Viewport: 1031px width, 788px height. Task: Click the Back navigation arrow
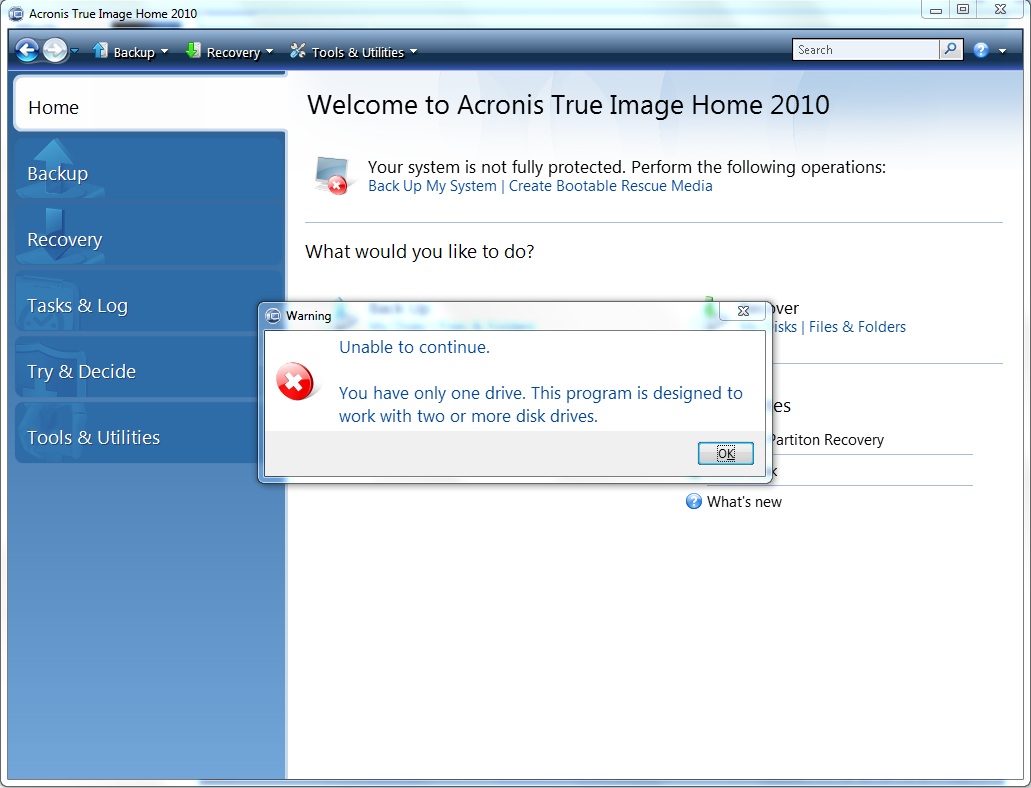tap(27, 51)
